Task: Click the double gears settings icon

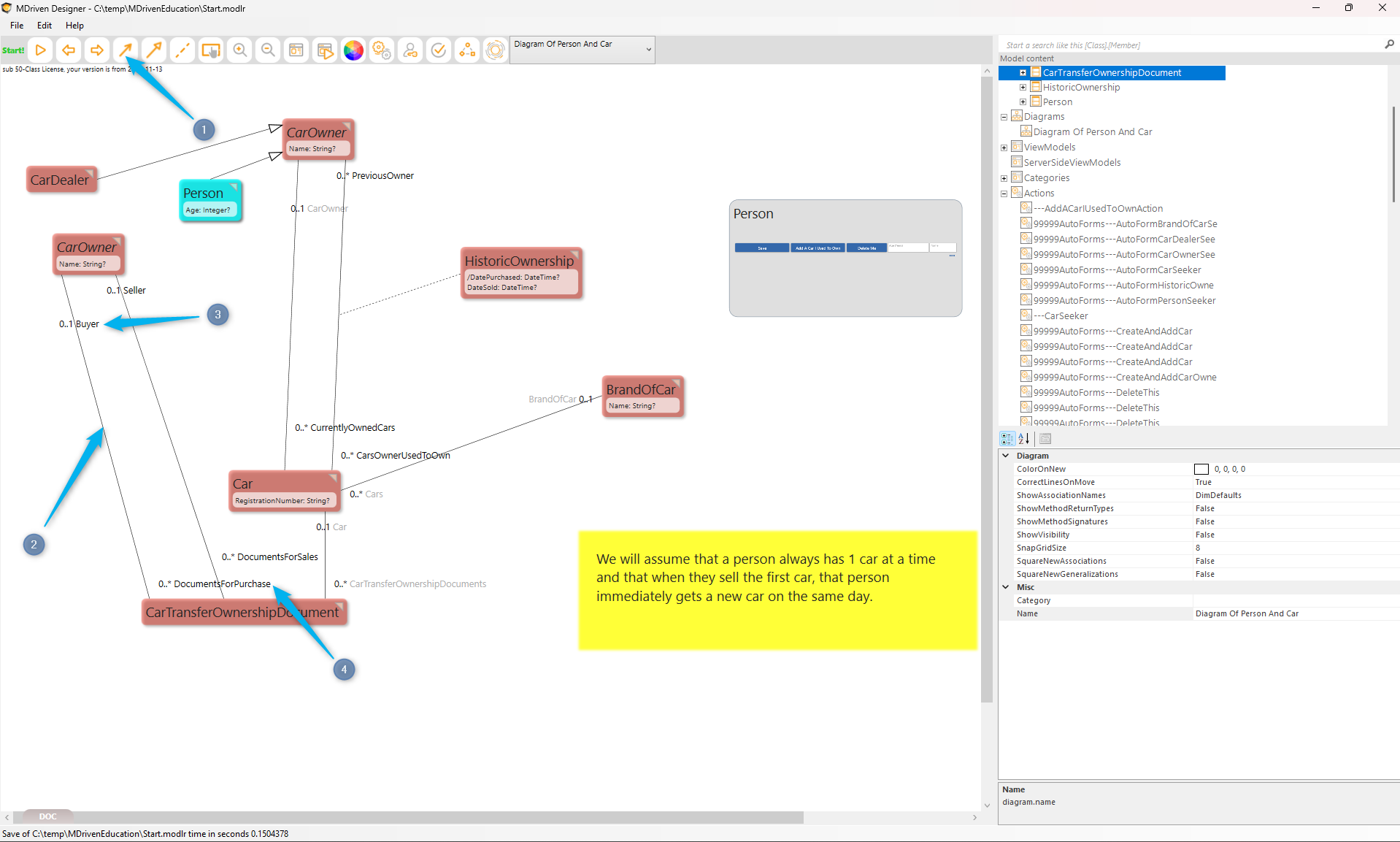Action: coord(382,50)
